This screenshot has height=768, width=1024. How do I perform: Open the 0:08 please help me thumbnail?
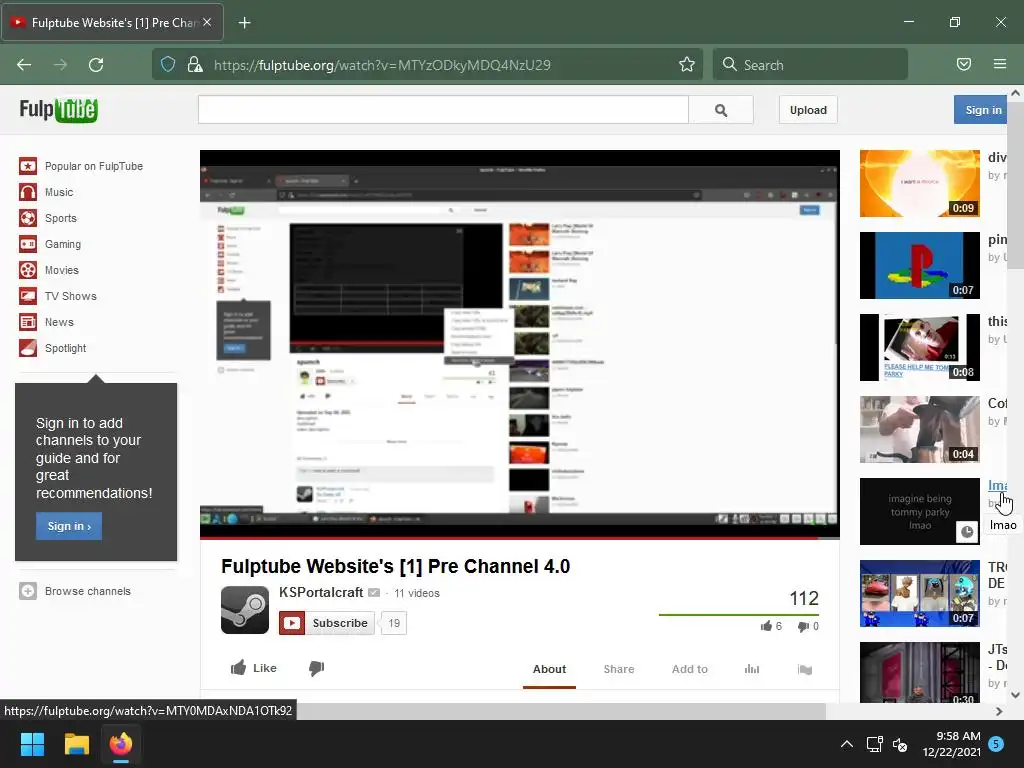pyautogui.click(x=920, y=347)
